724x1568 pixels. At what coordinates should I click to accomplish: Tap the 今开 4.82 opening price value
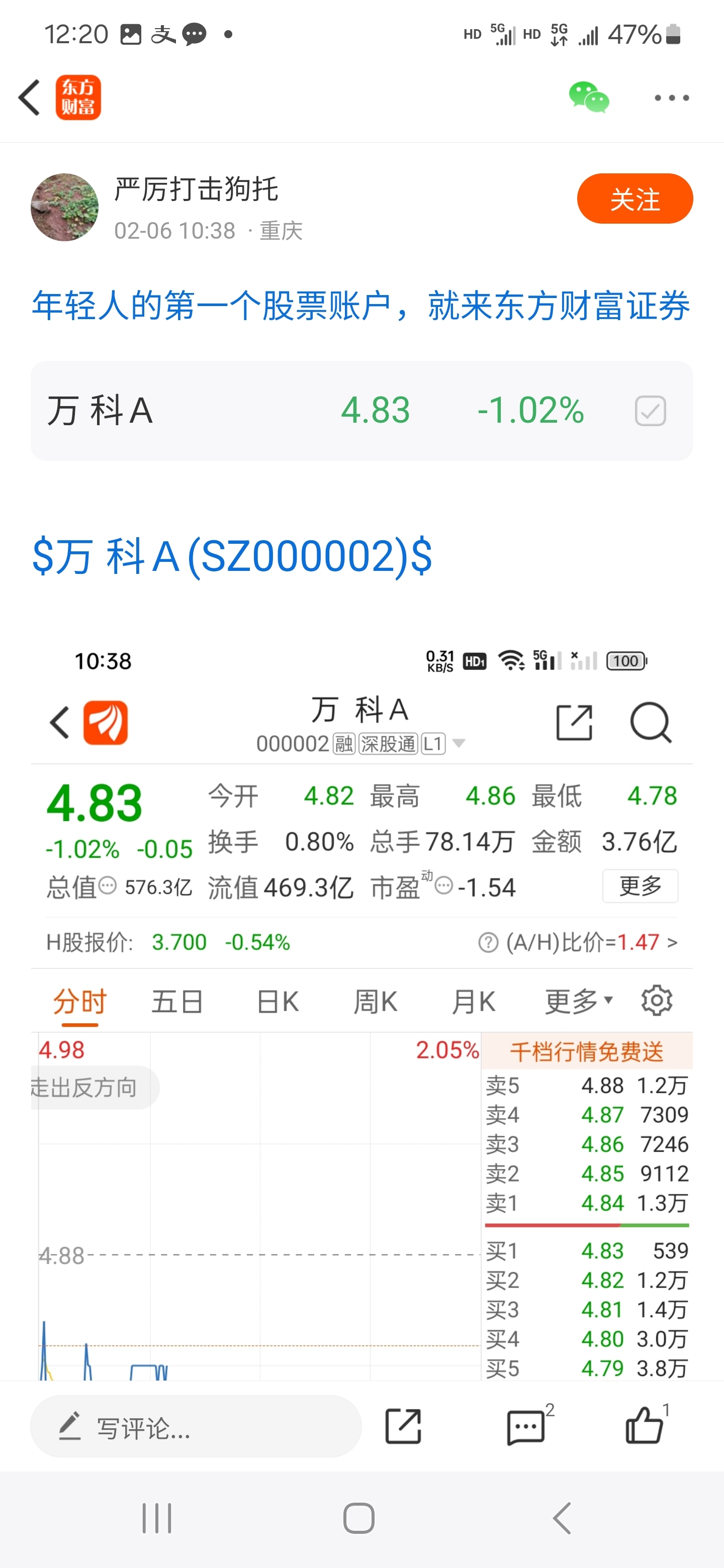[329, 796]
